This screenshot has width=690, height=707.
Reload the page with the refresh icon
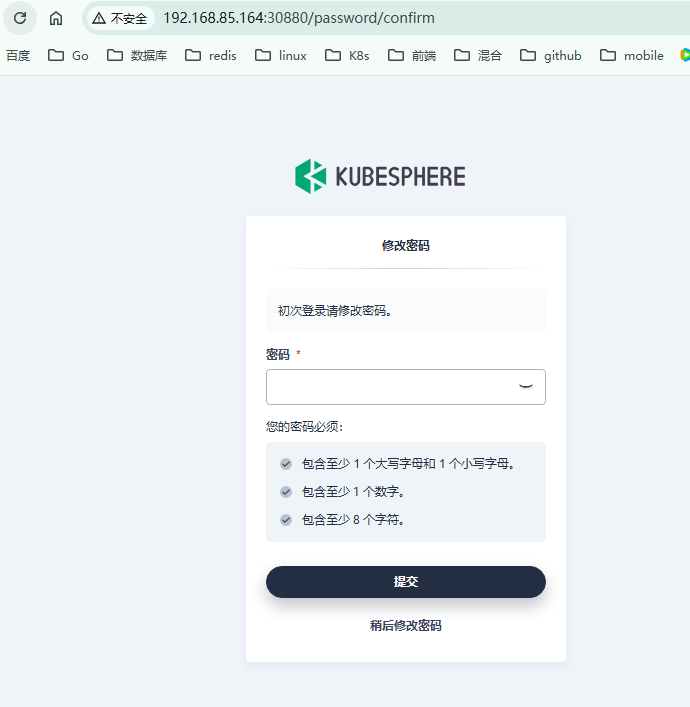(x=20, y=18)
